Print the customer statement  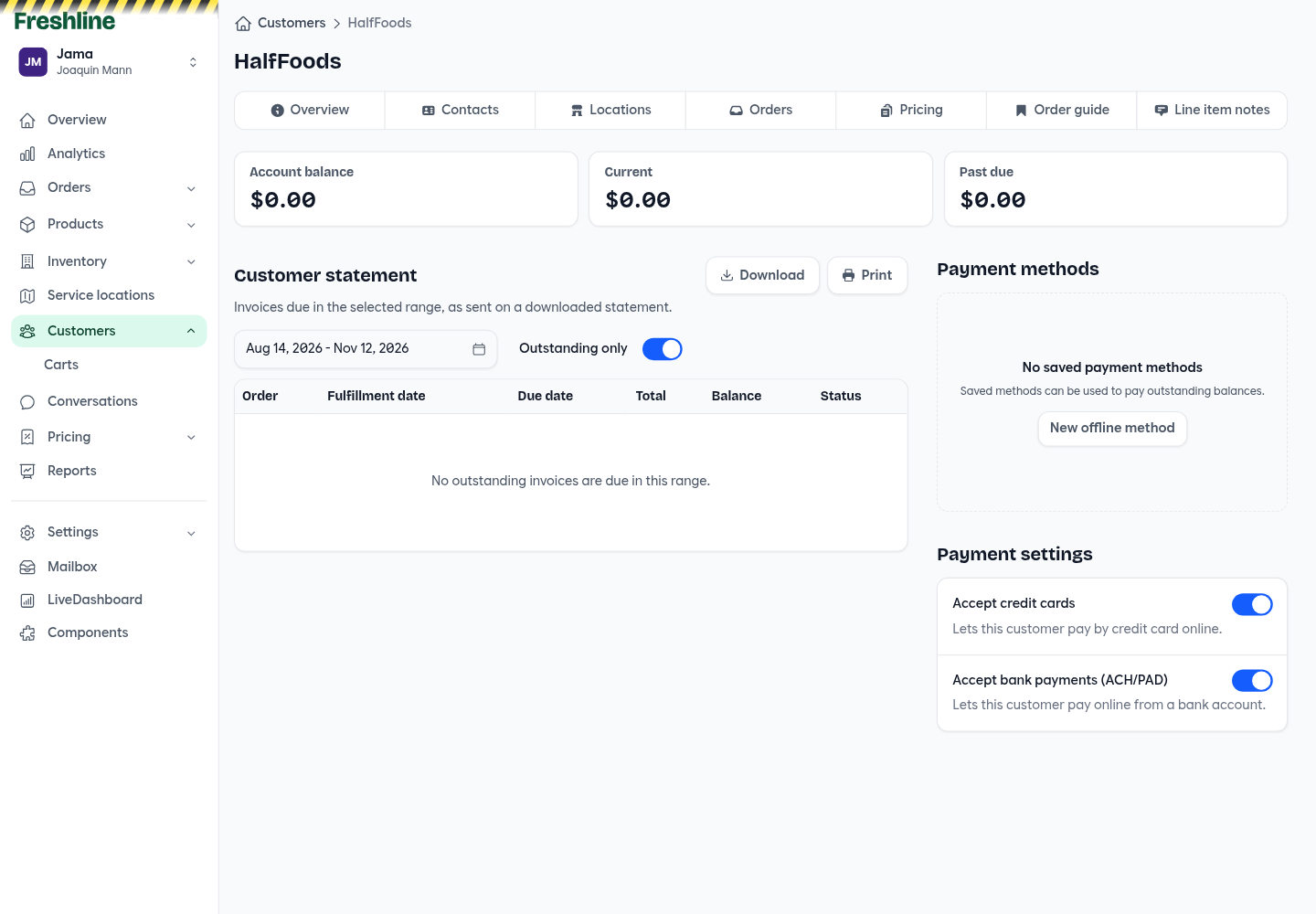(867, 275)
